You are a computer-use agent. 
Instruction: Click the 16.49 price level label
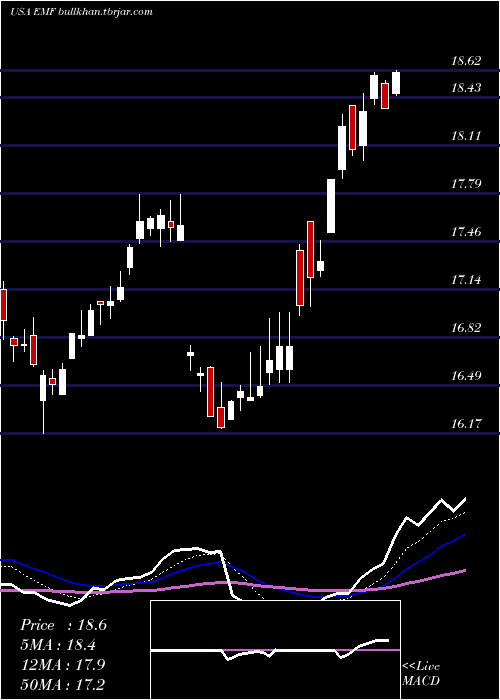coord(466,375)
